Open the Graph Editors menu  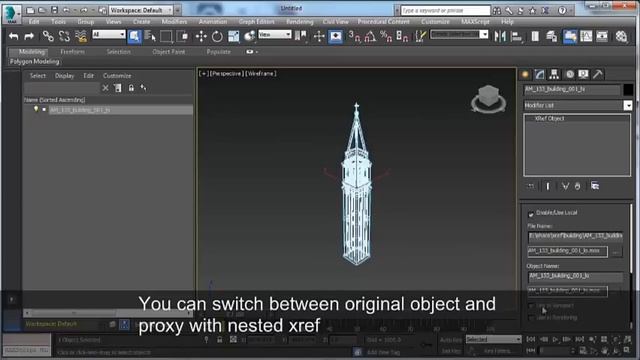[257, 21]
